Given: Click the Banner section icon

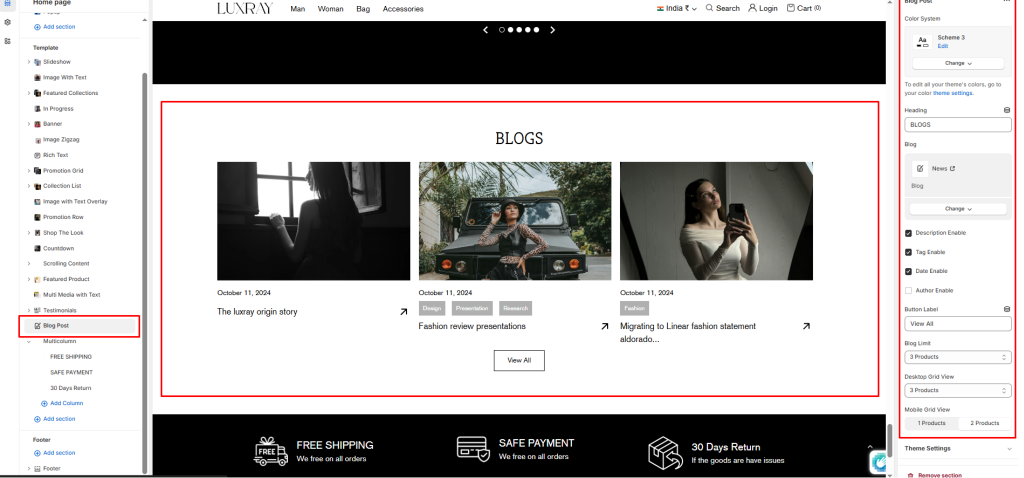Looking at the screenshot, I should point(37,124).
